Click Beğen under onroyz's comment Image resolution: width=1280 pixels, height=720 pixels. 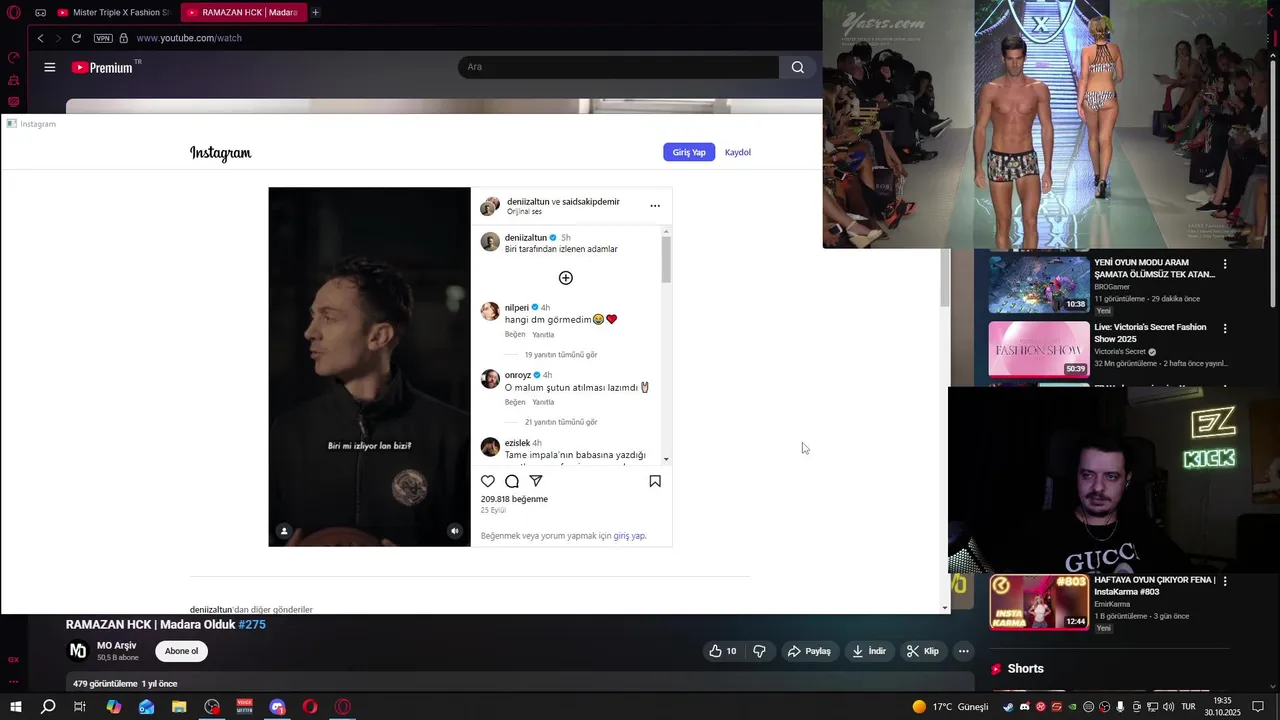click(515, 402)
